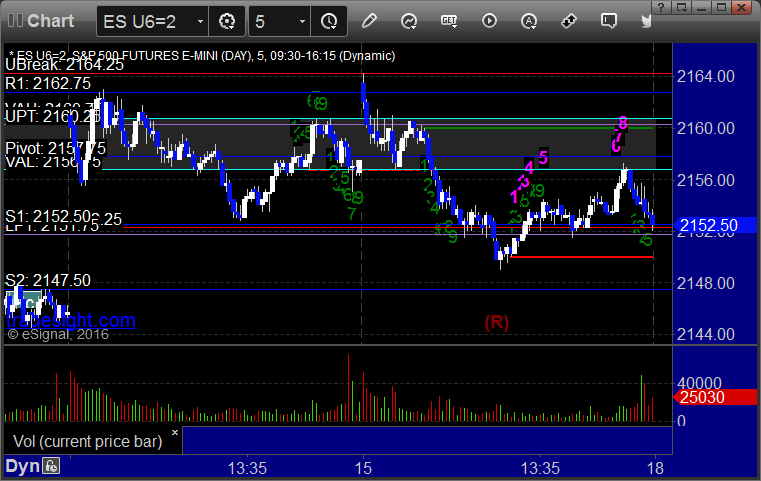Click the 18 date label on time axis
Image resolution: width=761 pixels, height=481 pixels.
(x=655, y=468)
